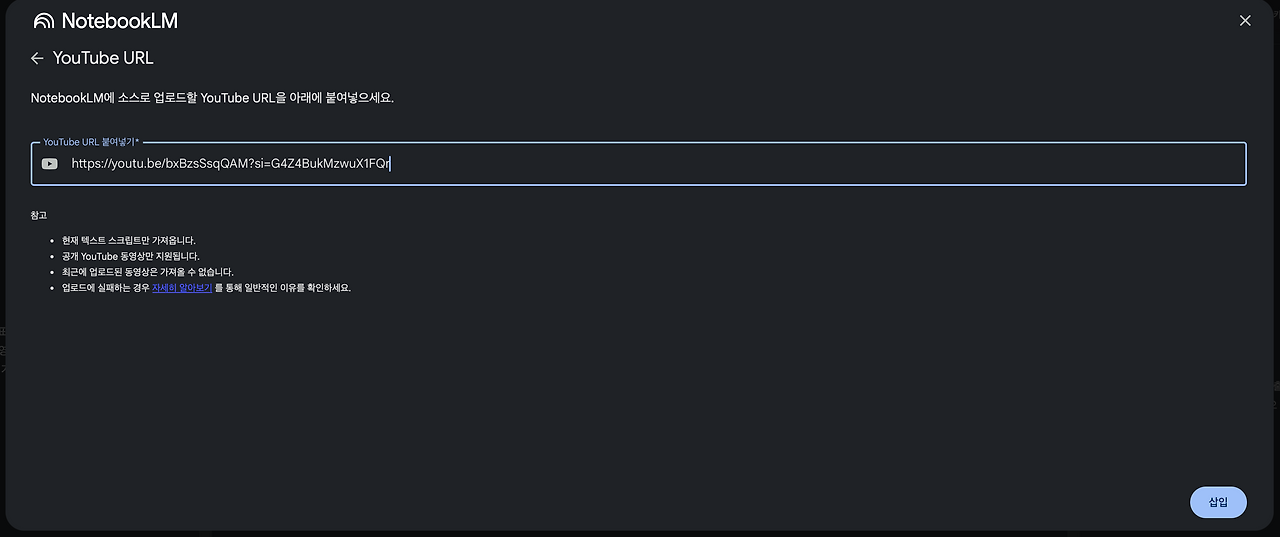Screen dimensions: 1280x537
Task: Open the 자세히 알아보기 link
Action: click(181, 288)
